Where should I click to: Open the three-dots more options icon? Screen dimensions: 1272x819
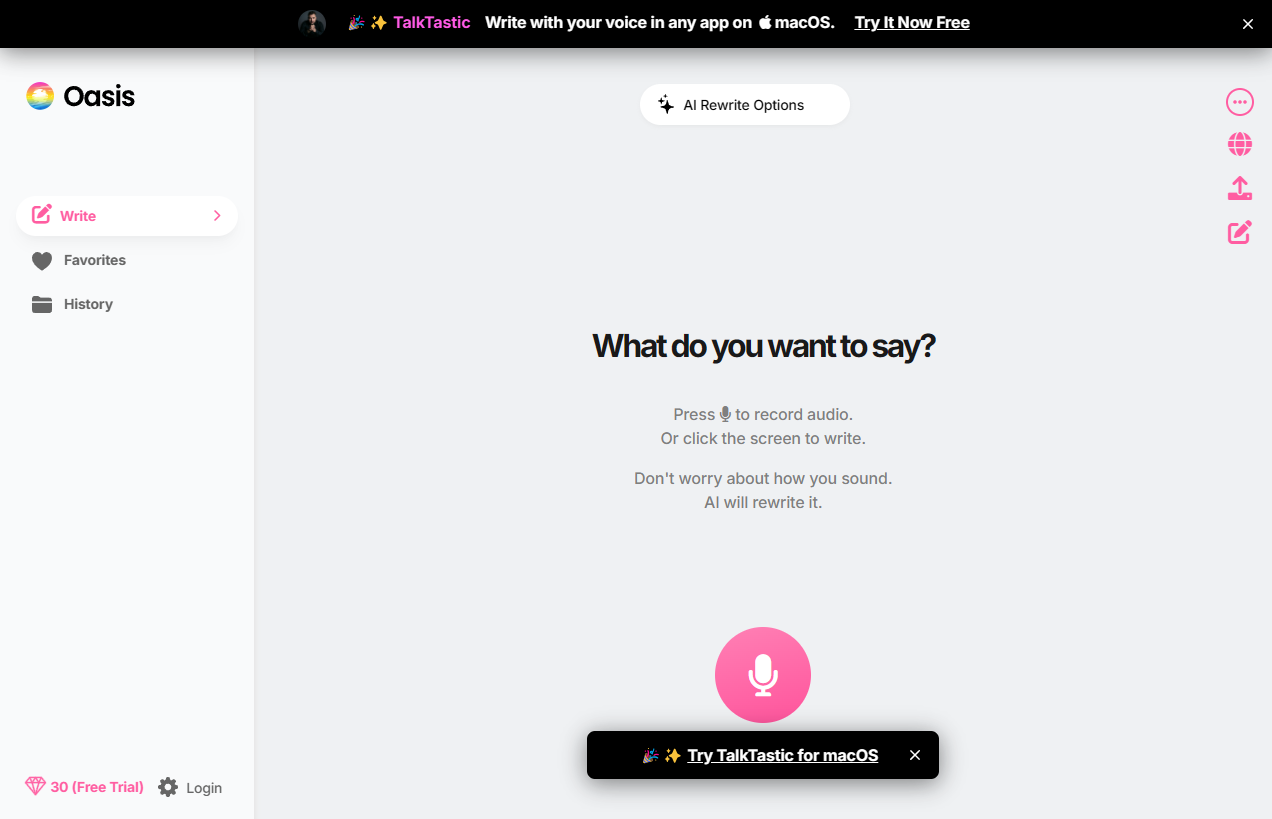point(1240,102)
